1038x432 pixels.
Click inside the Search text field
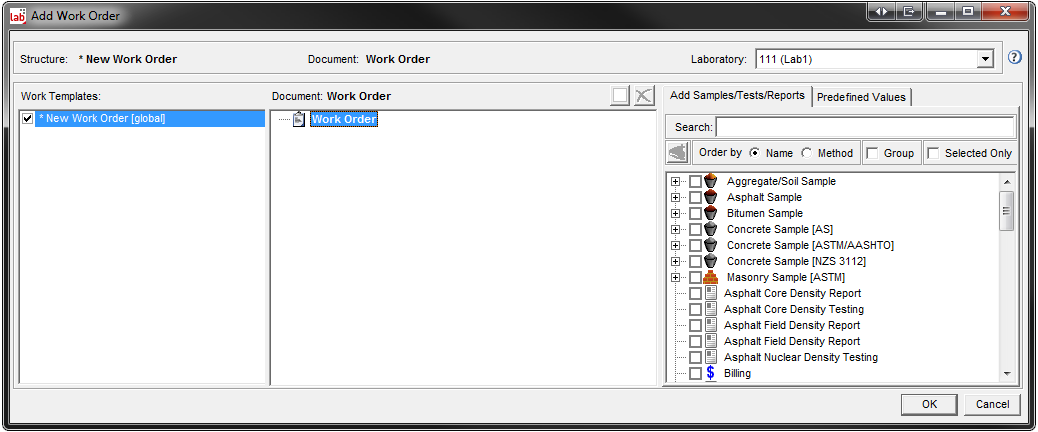(865, 127)
